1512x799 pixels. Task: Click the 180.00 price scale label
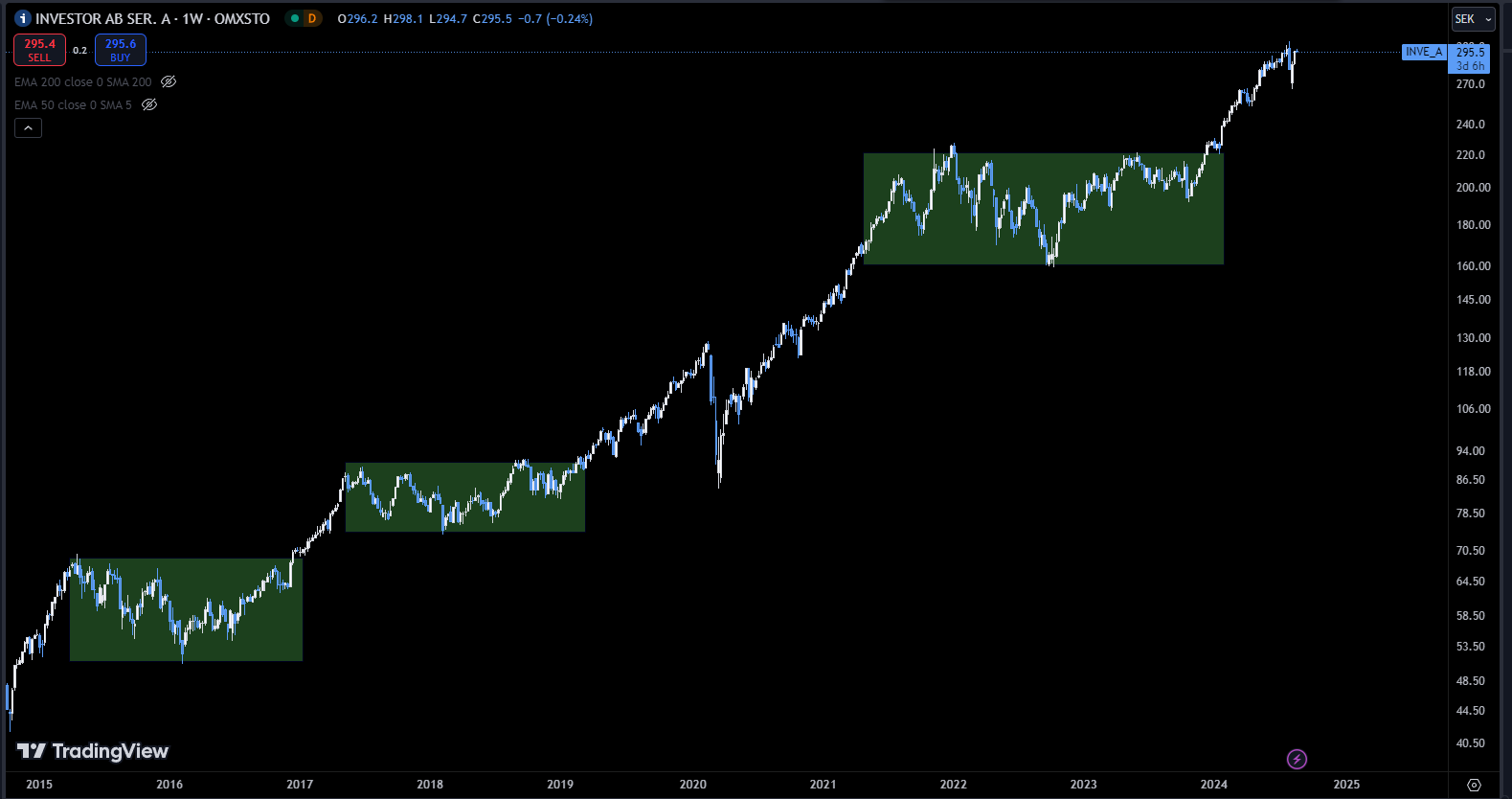(1474, 225)
